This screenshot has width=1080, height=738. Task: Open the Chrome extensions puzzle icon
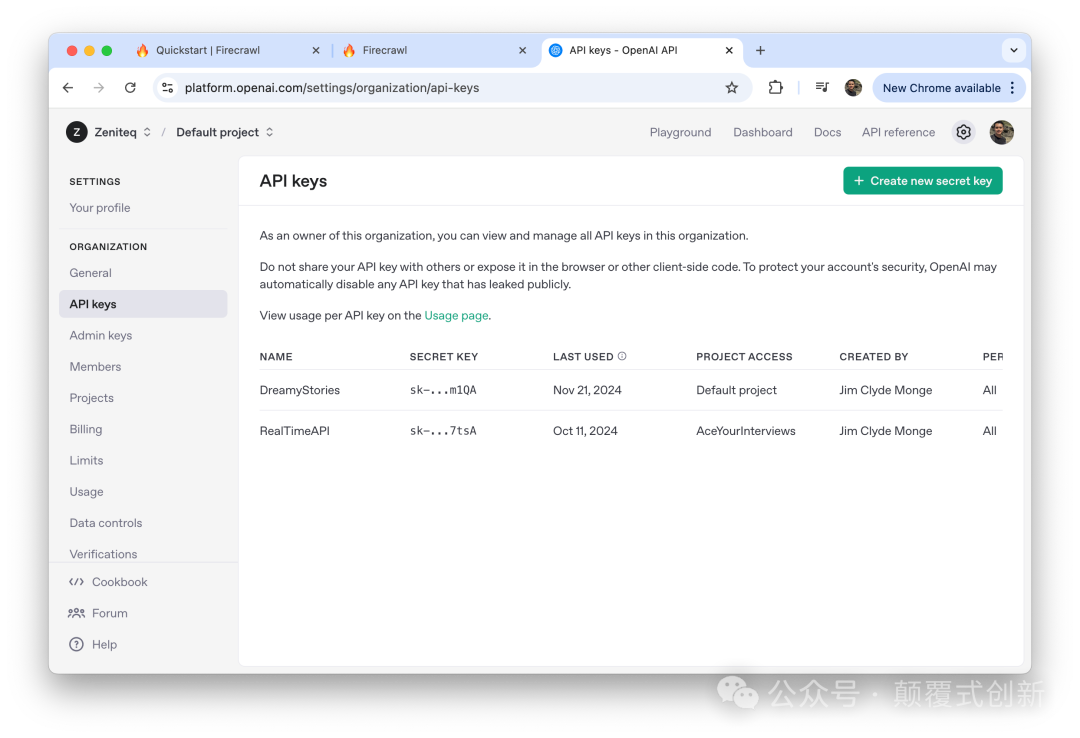coord(776,88)
